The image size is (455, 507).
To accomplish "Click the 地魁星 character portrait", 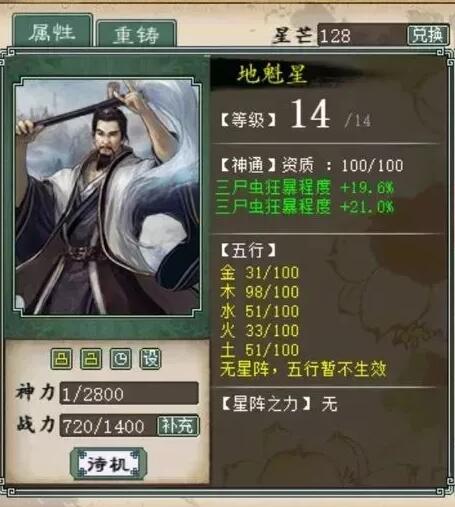I will click(x=107, y=197).
